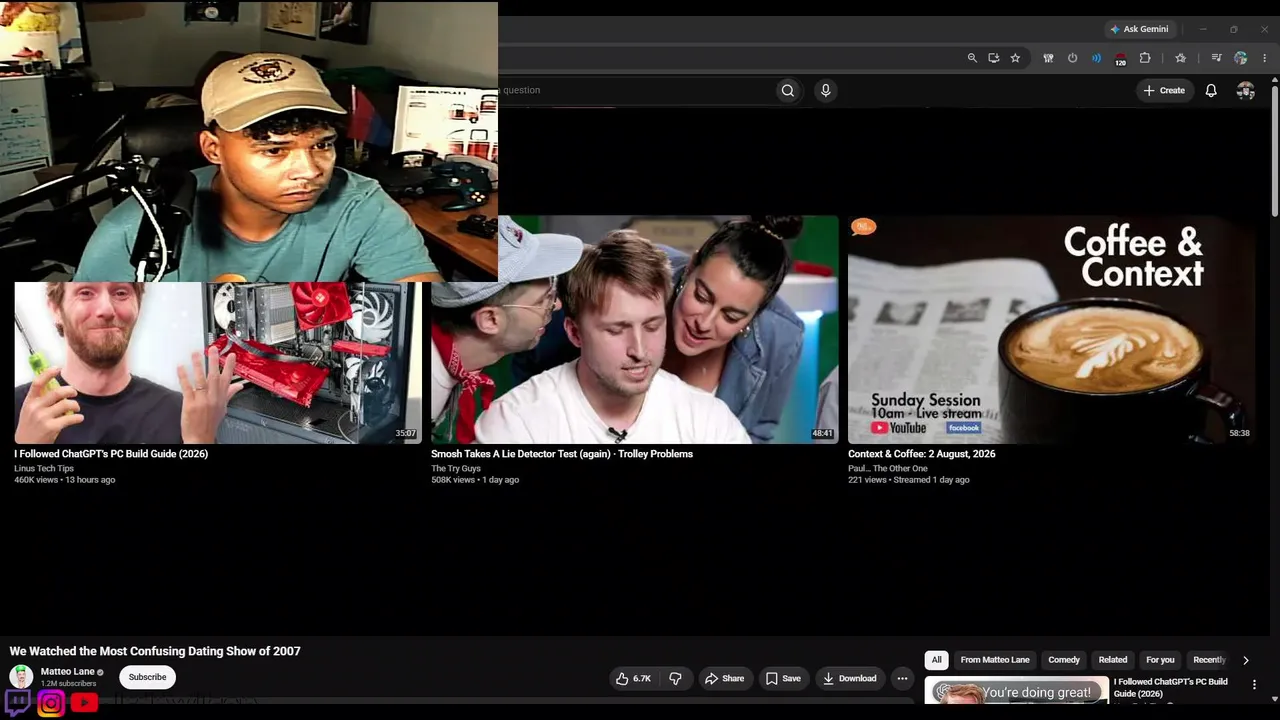This screenshot has width=1280, height=720.
Task: Click the Twitch overlay icon
Action: pyautogui.click(x=18, y=702)
